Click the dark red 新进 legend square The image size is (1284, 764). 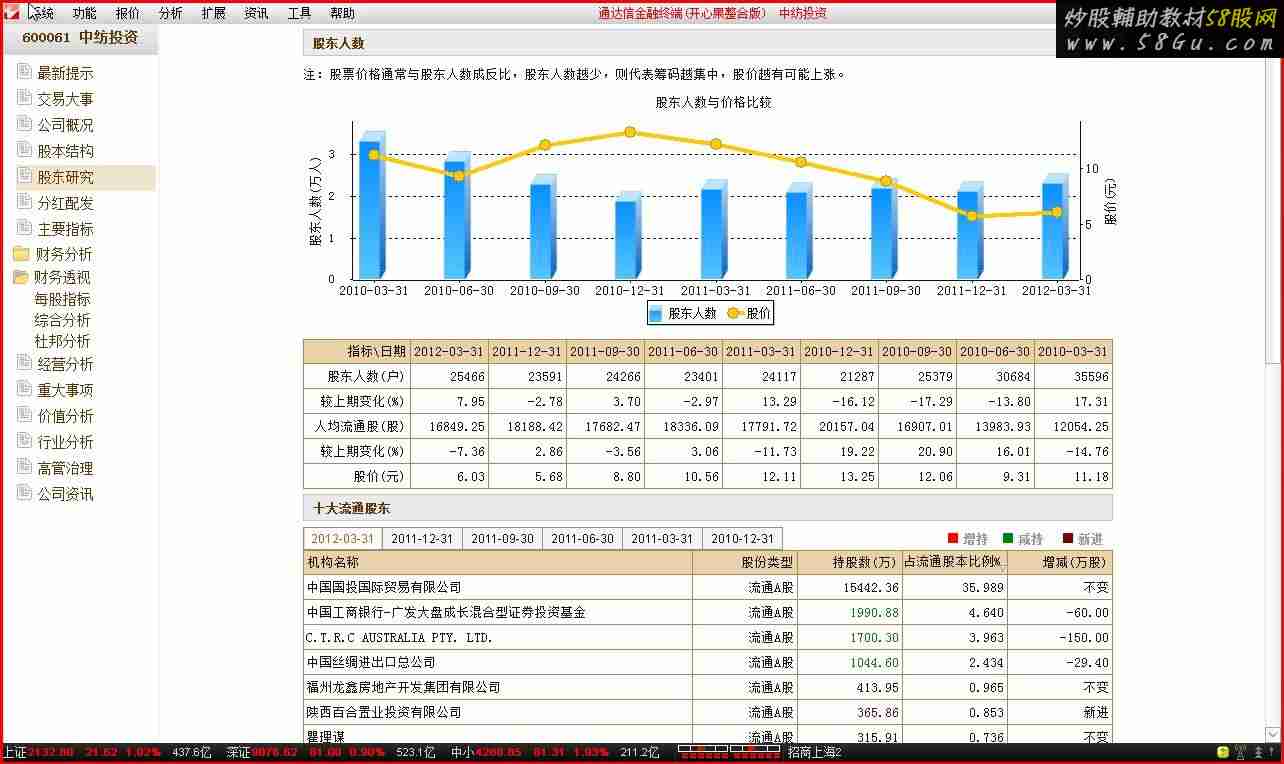pos(1068,538)
